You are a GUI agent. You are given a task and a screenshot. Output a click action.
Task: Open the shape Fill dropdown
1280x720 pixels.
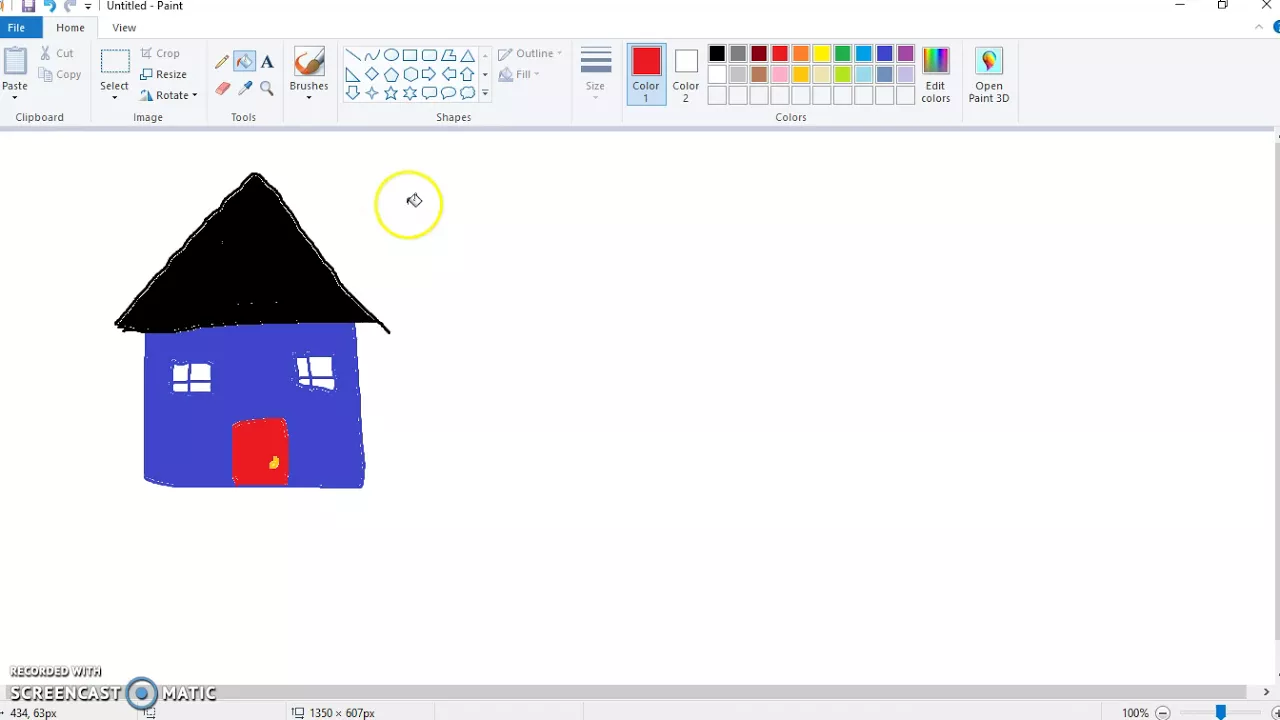pos(519,74)
